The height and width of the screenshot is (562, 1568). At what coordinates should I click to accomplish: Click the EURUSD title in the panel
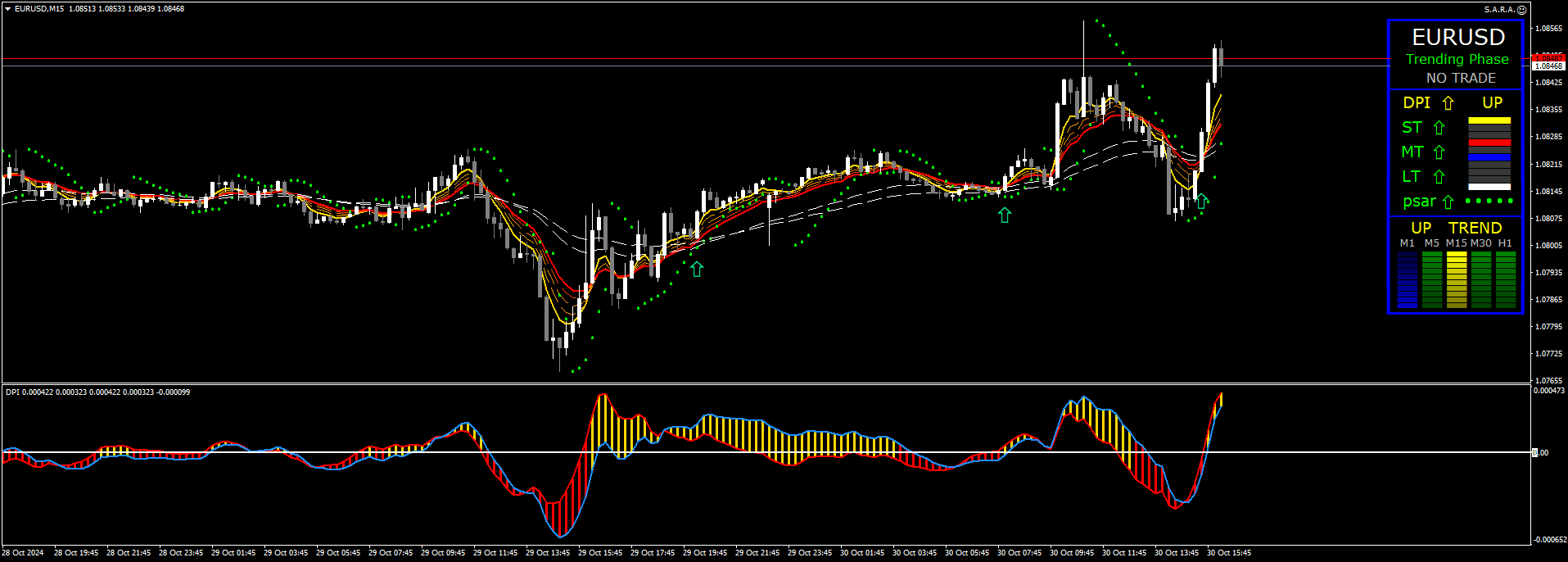(1458, 38)
